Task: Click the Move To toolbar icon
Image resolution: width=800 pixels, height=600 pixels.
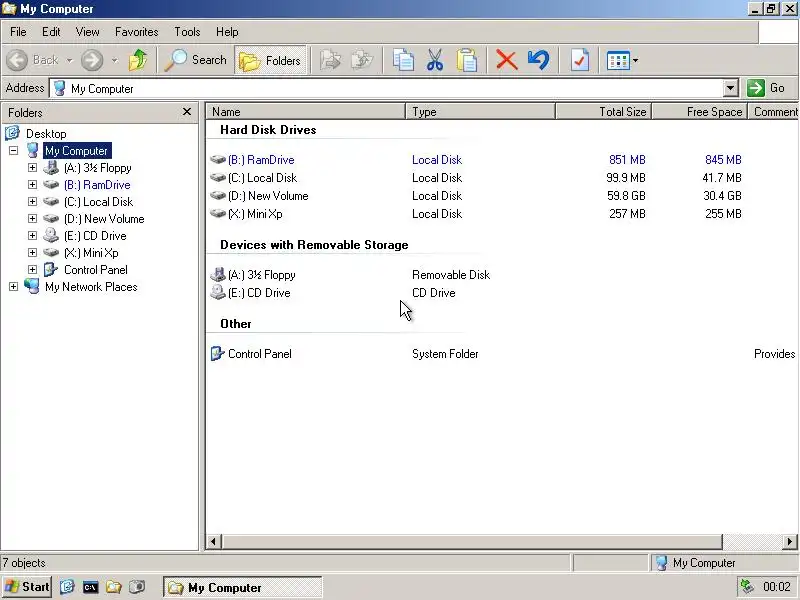Action: pos(331,60)
